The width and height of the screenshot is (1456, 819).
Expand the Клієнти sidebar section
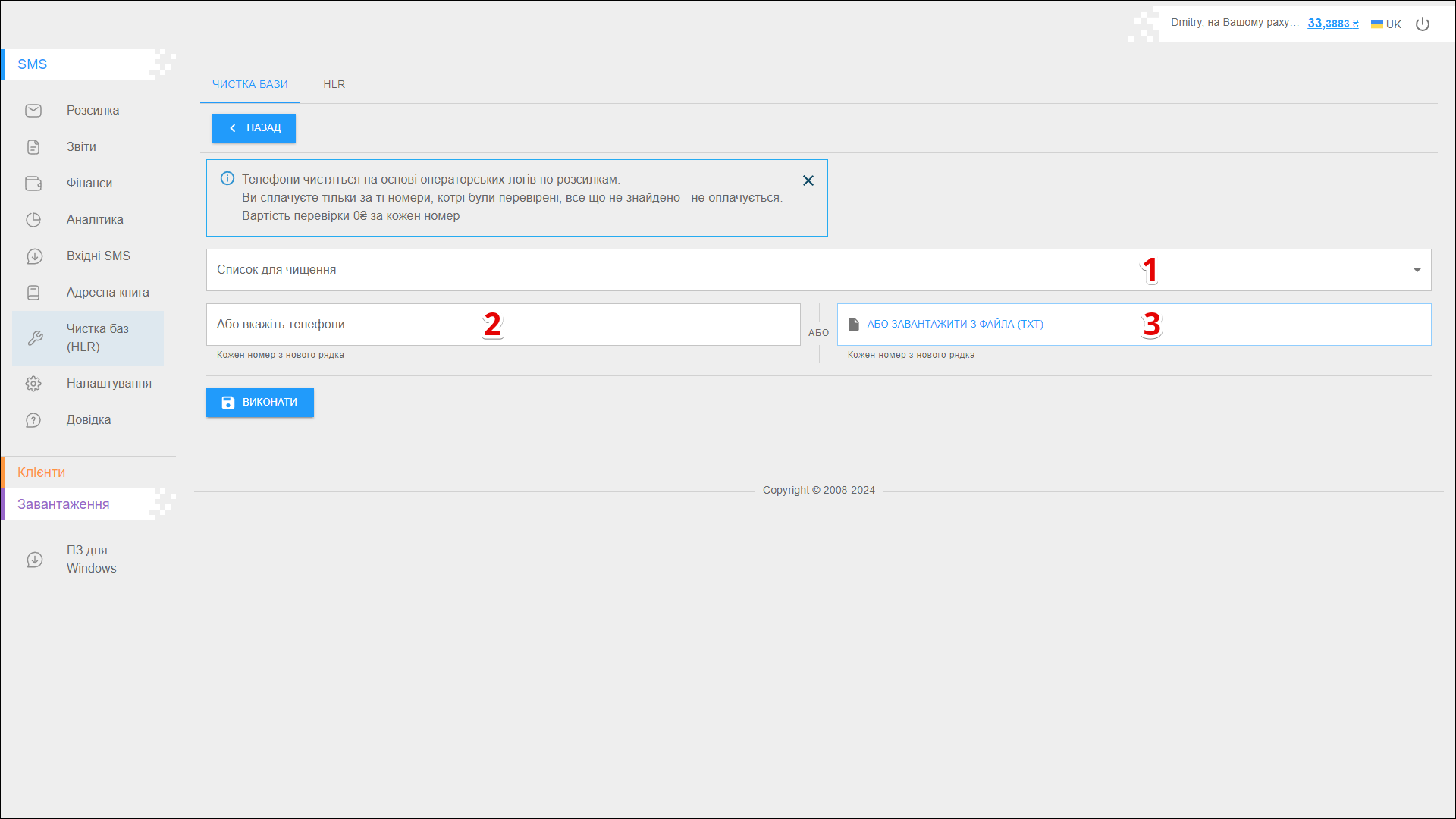click(42, 472)
